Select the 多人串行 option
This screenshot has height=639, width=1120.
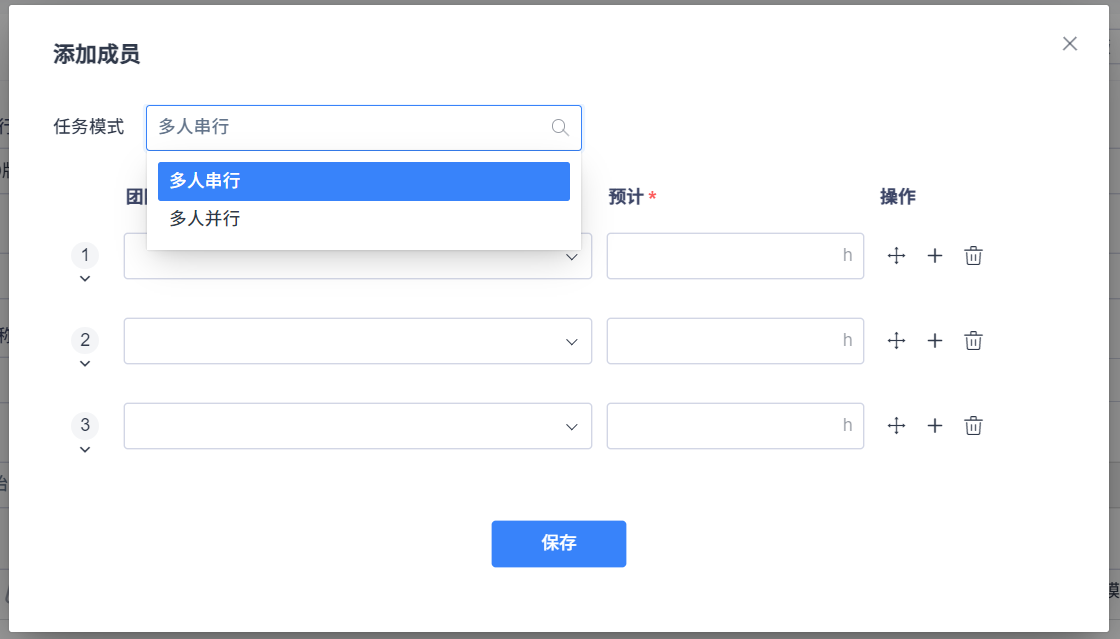coord(364,181)
